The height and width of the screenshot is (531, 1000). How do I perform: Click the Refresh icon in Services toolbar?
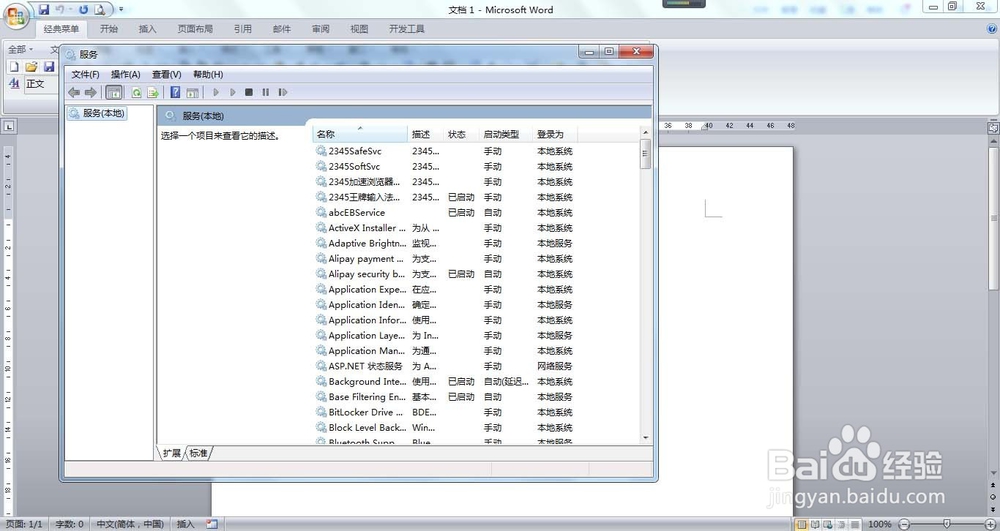tap(136, 92)
